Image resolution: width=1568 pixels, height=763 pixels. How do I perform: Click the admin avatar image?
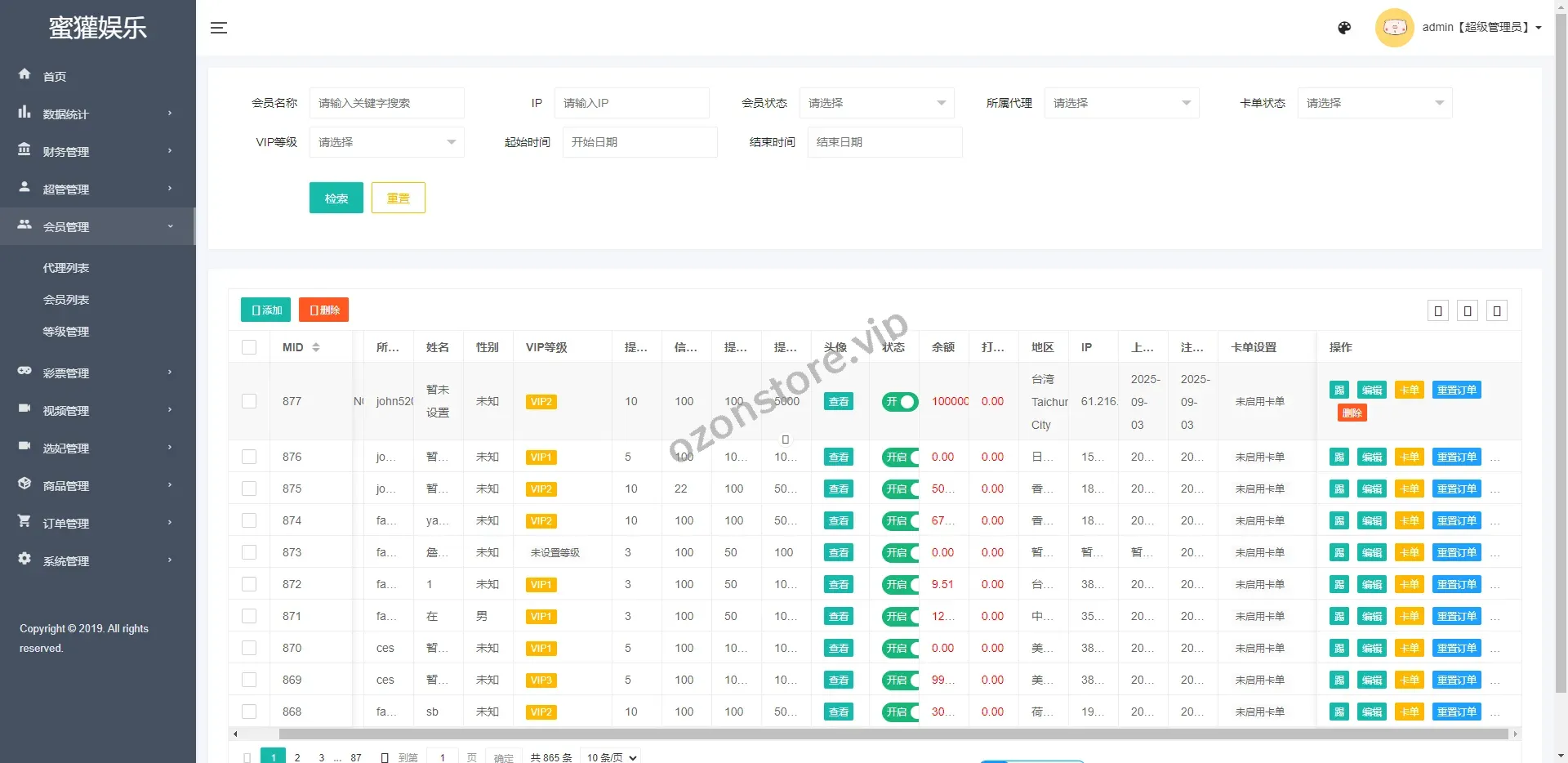coord(1394,28)
